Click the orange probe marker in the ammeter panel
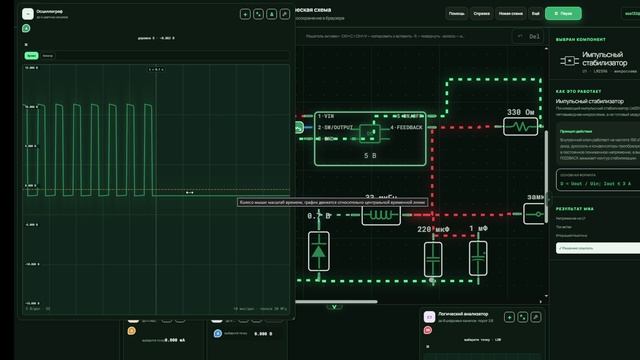 point(131,331)
